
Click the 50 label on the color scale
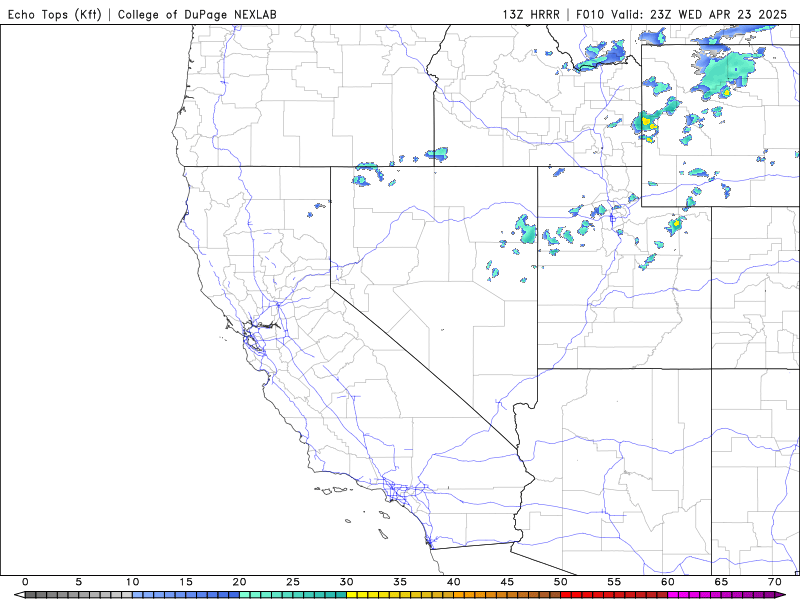[561, 582]
